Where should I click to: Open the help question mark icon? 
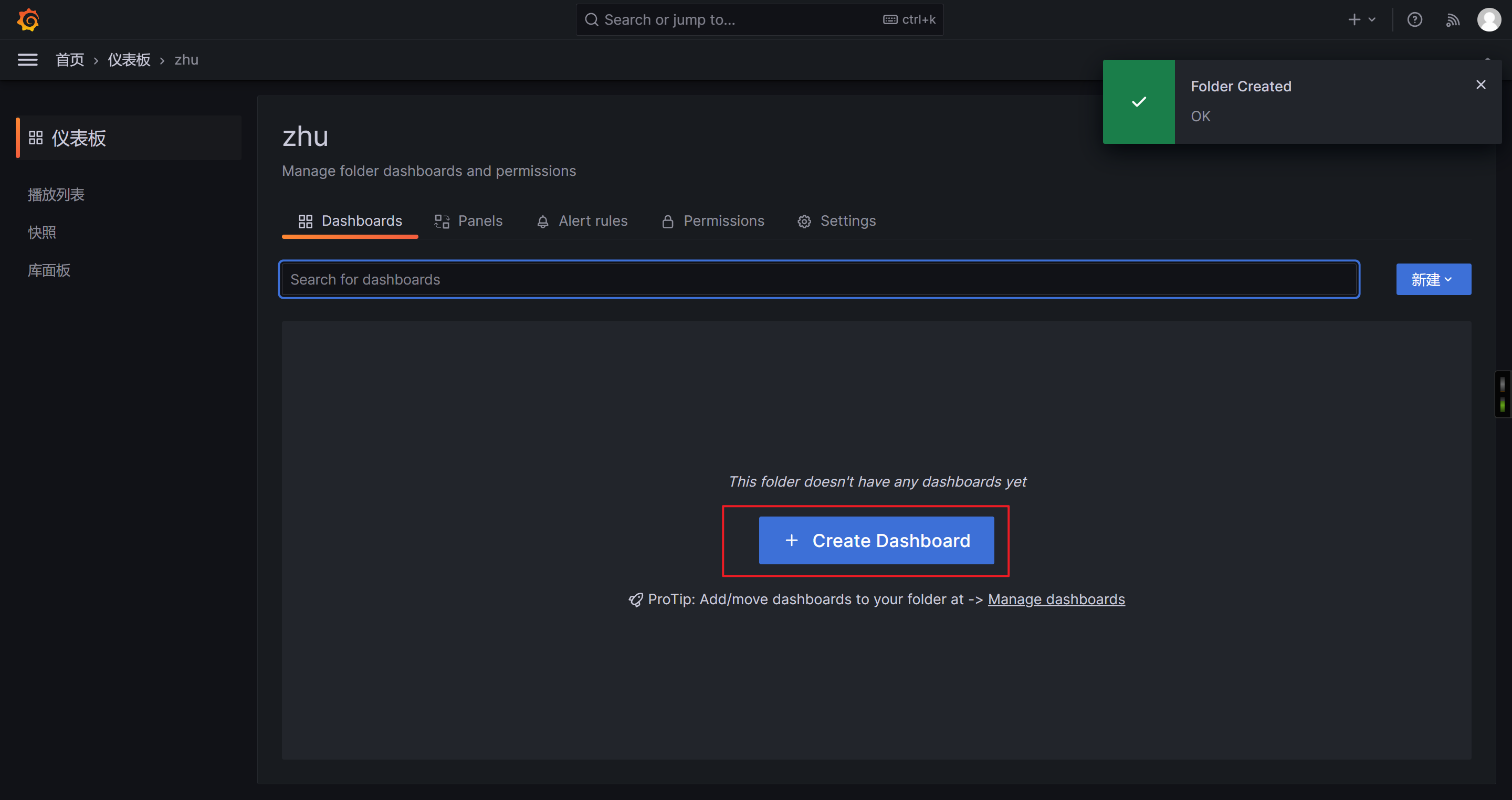click(1414, 20)
